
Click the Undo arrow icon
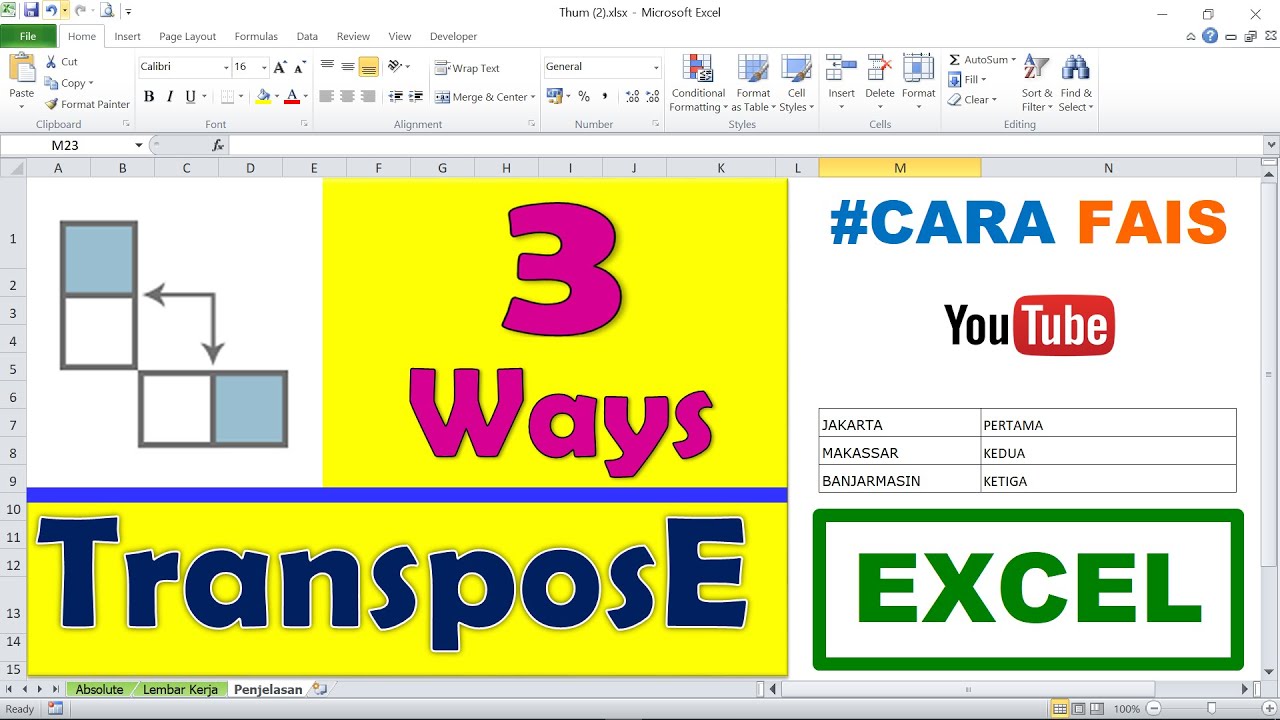point(50,11)
